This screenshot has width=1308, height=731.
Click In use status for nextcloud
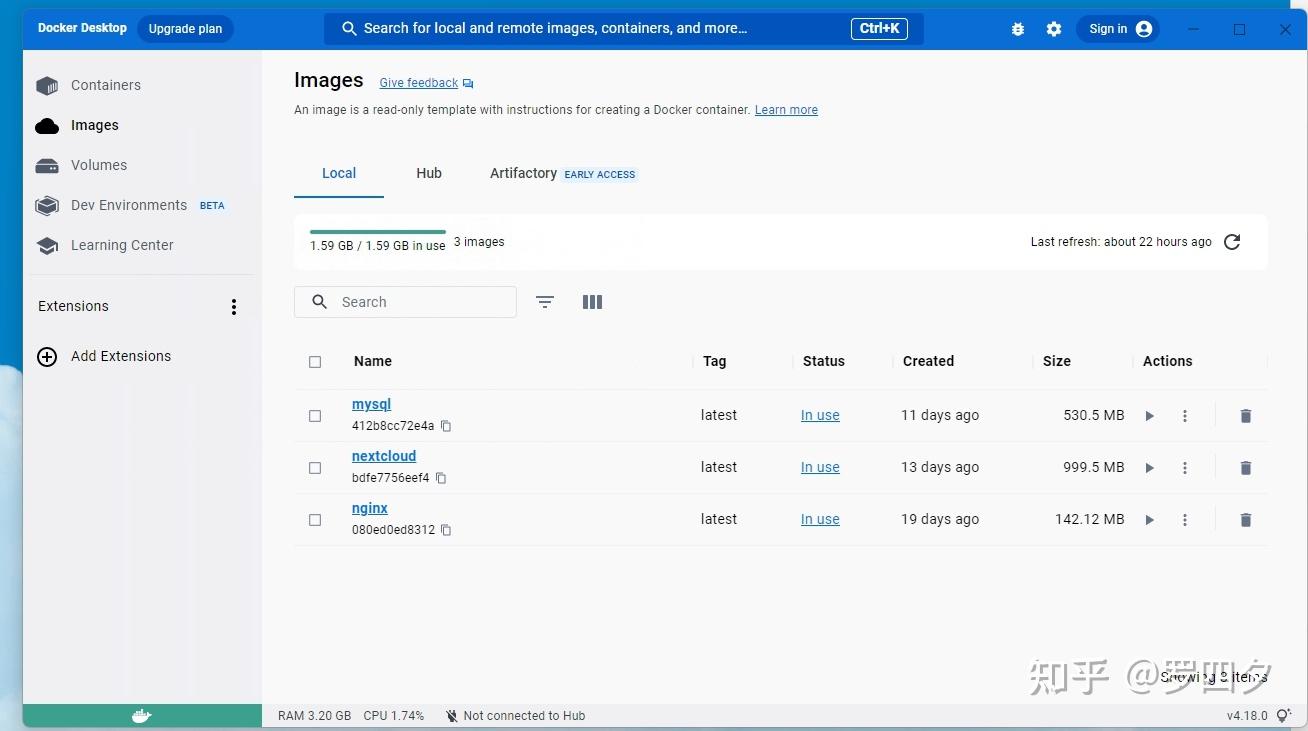(820, 468)
